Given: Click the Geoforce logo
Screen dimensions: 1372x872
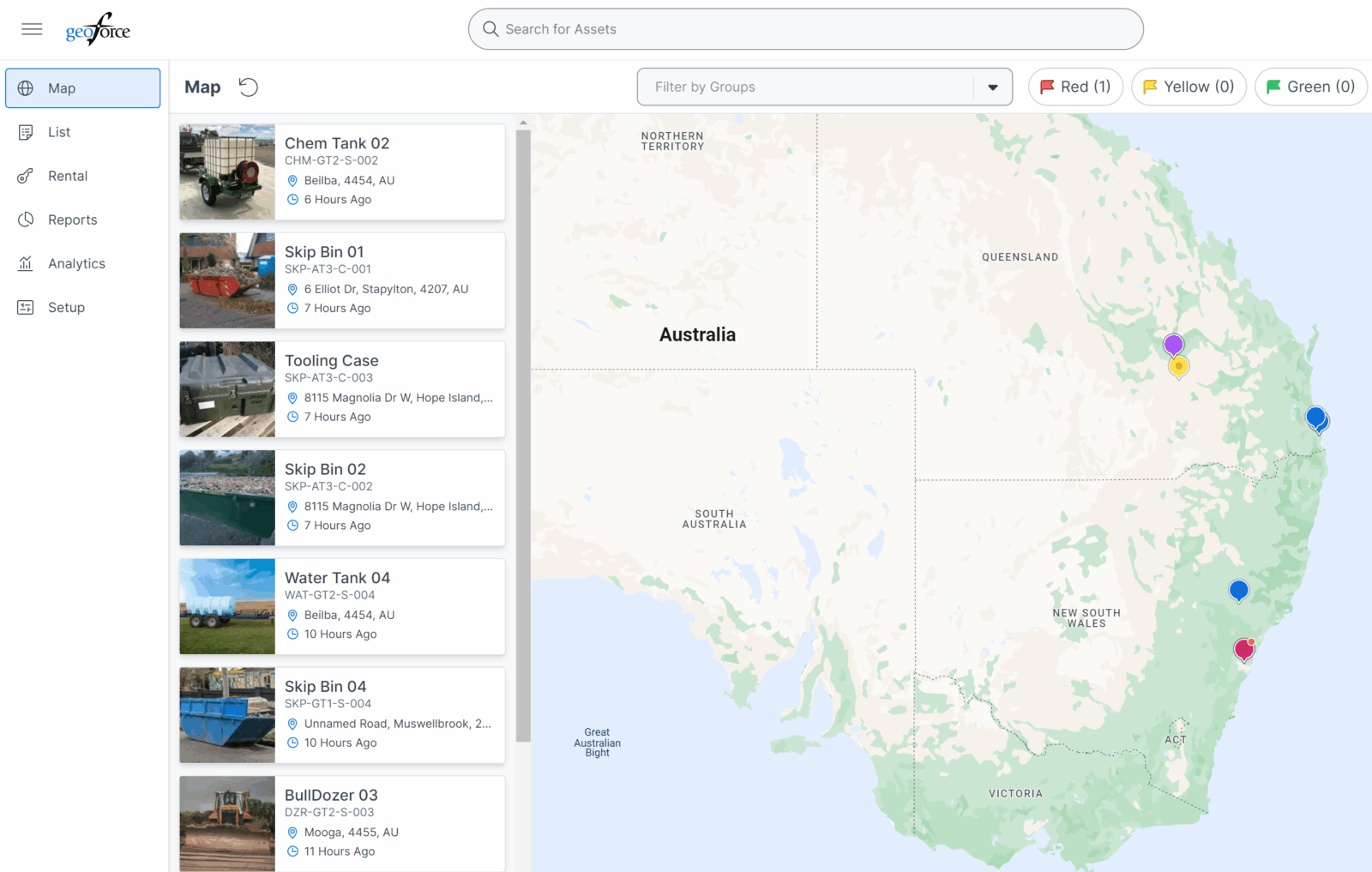Looking at the screenshot, I should click(98, 30).
